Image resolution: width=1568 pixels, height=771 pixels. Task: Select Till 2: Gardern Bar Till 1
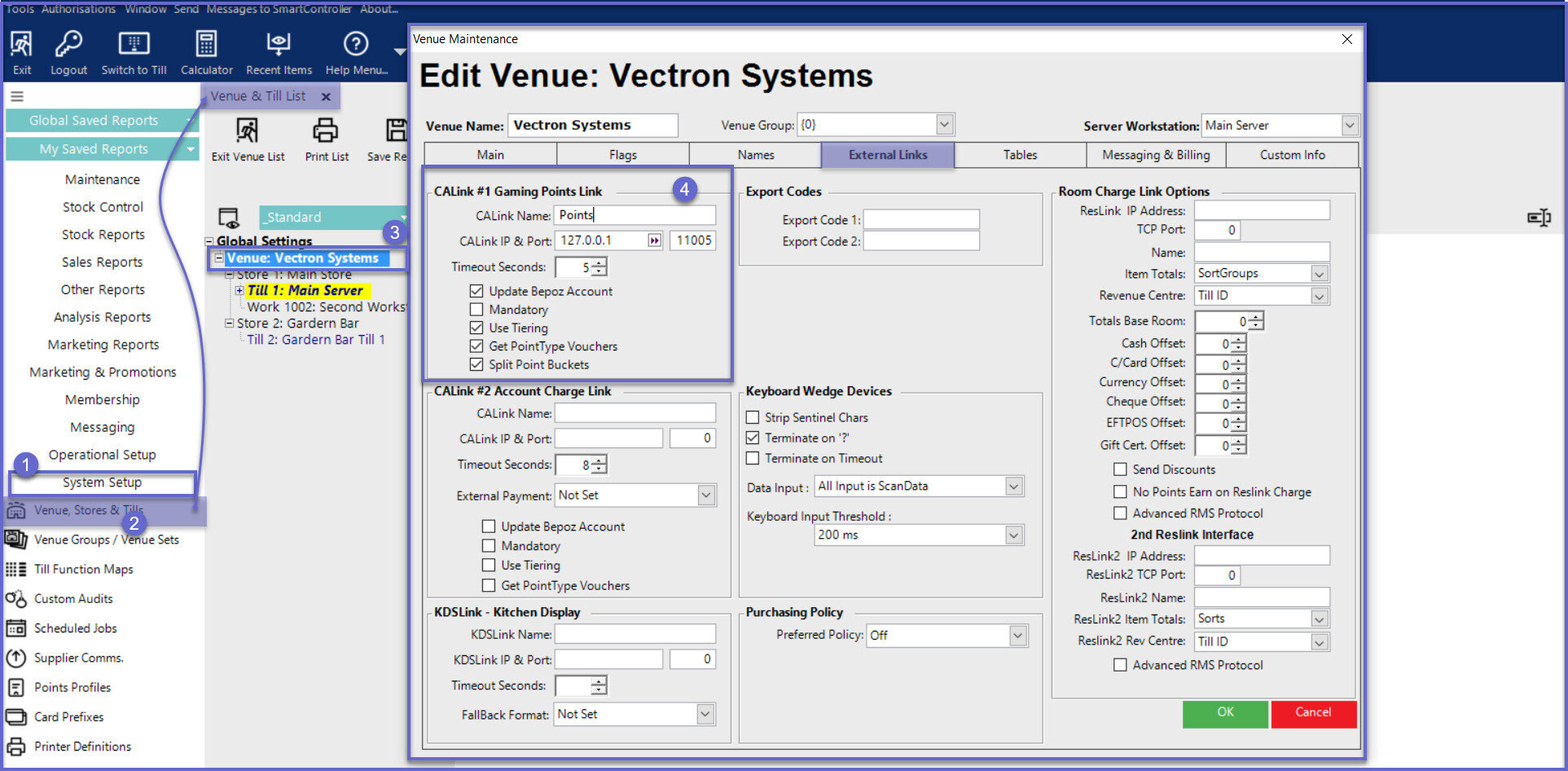click(x=316, y=340)
